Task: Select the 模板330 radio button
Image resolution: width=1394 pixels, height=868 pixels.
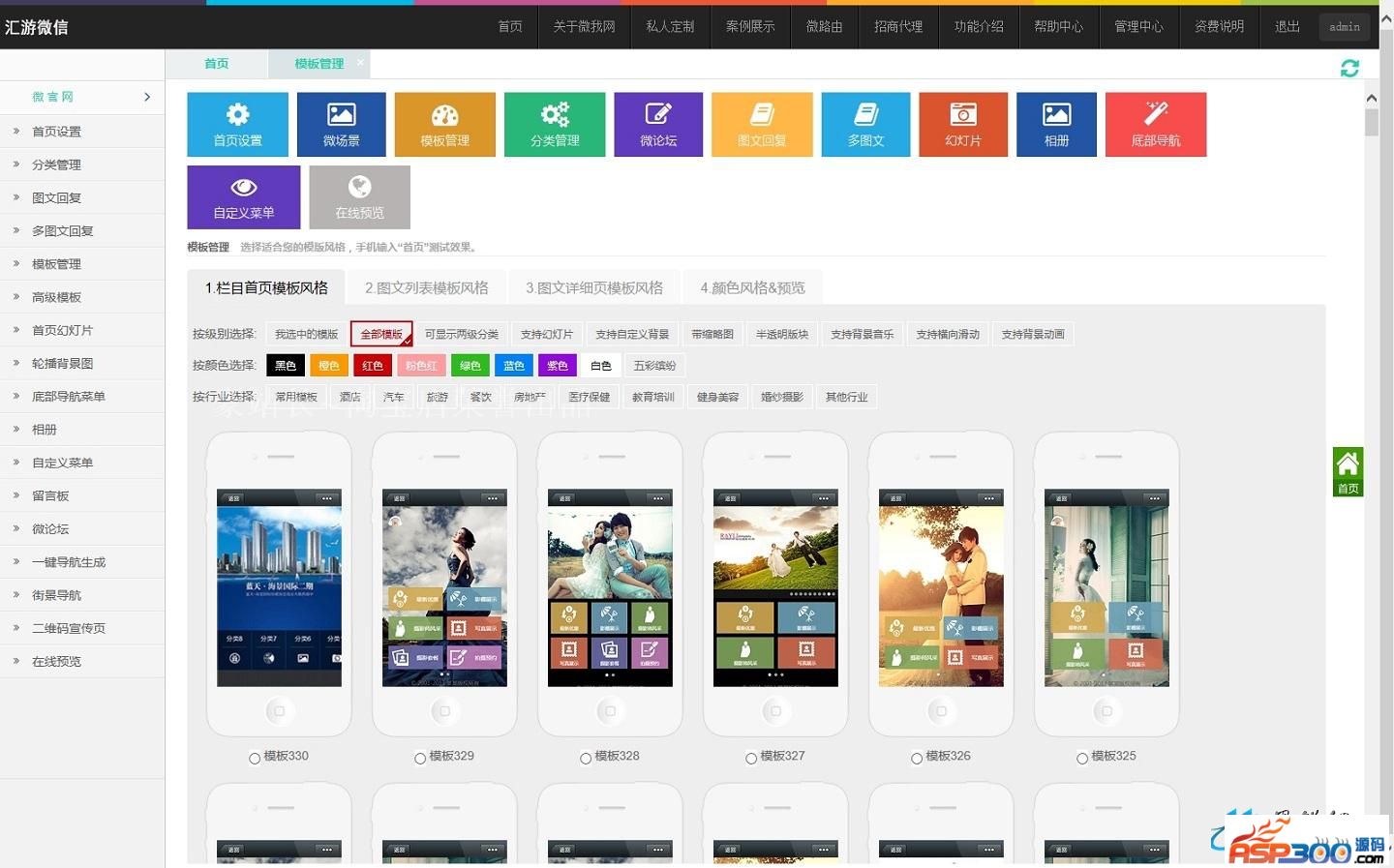Action: click(255, 759)
